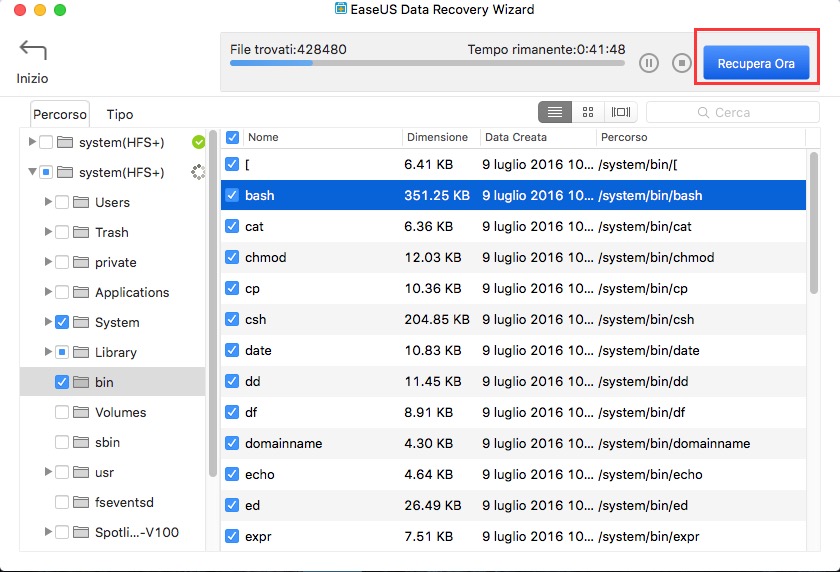The image size is (840, 572).
Task: Expand the usr folder node
Action: pos(48,471)
